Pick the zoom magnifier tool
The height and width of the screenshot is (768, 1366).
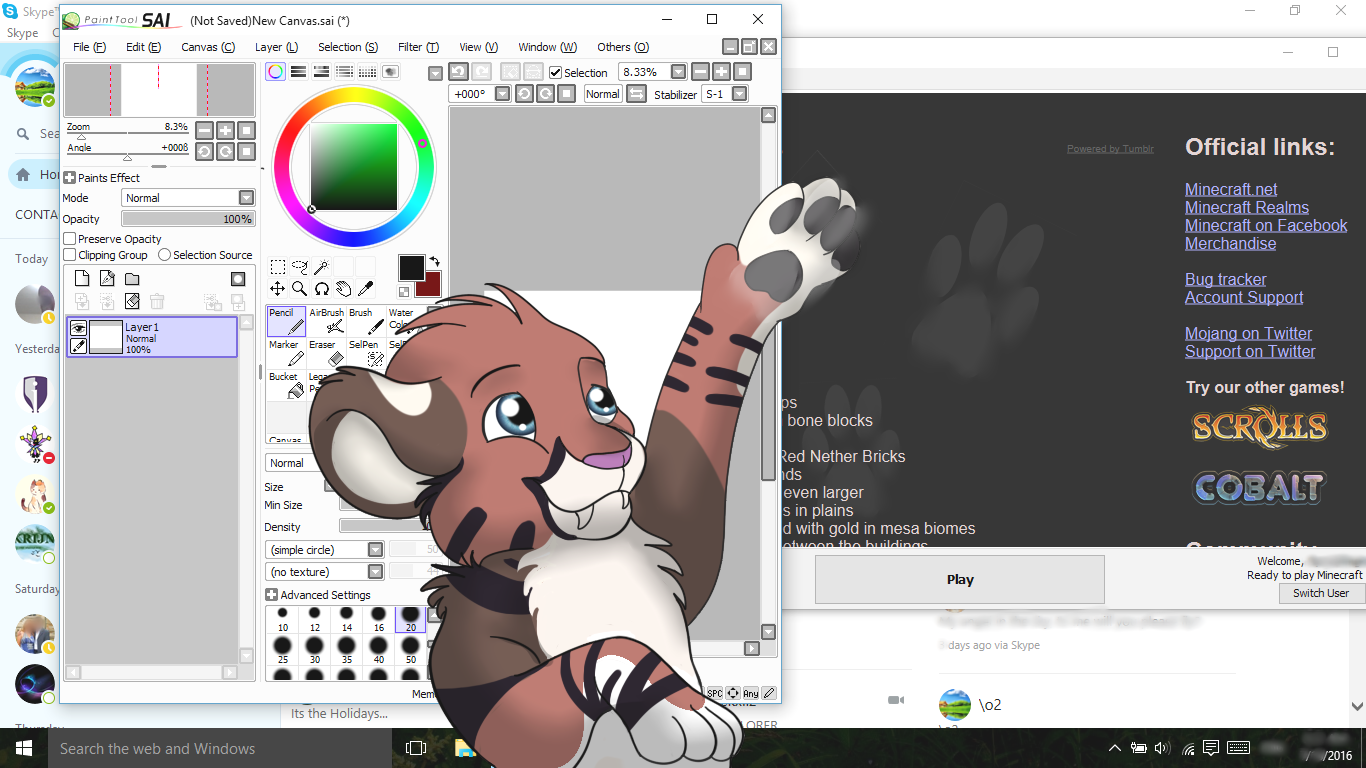(x=299, y=289)
